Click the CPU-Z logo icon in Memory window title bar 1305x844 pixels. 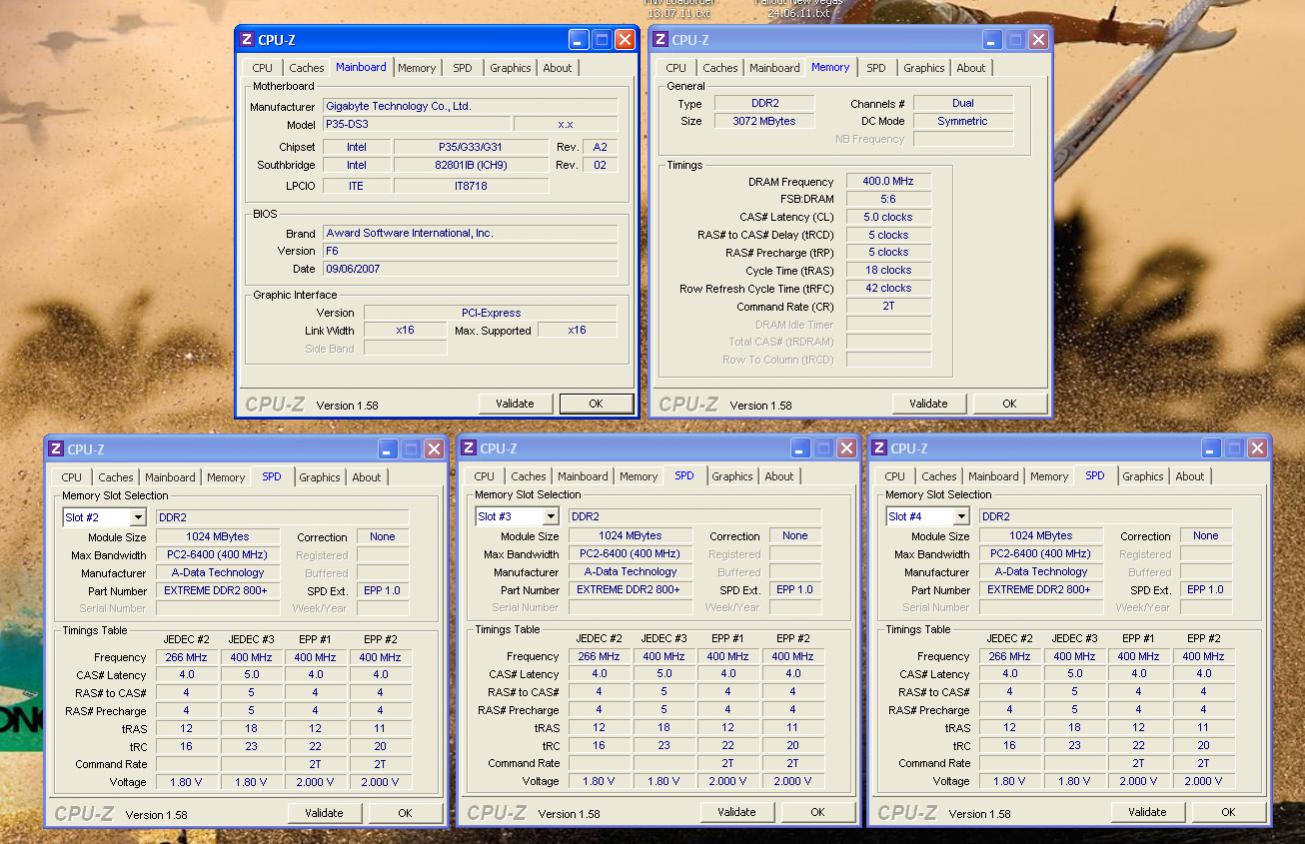(x=661, y=41)
